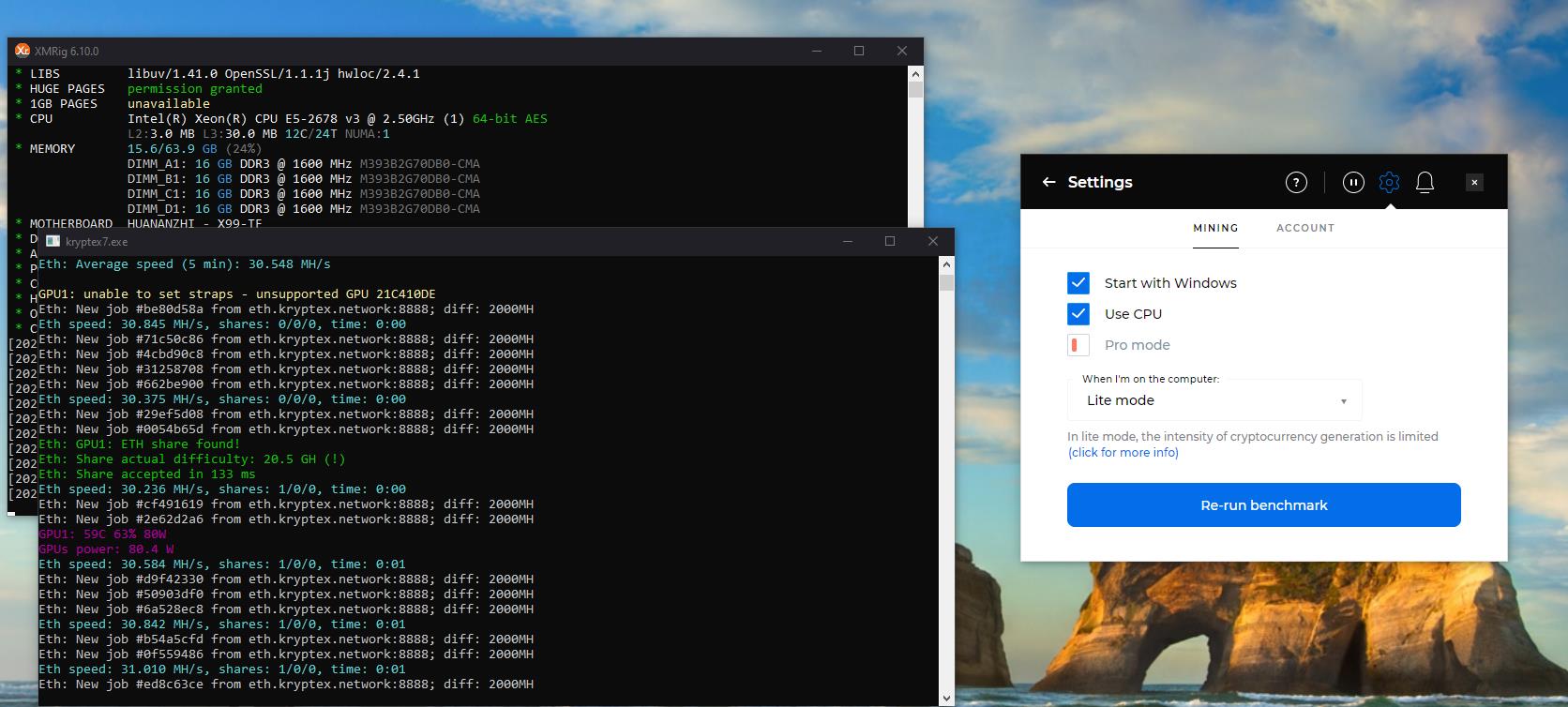
Task: Click 'Share actual difficulty: 20.5 GH' line
Action: point(191,459)
